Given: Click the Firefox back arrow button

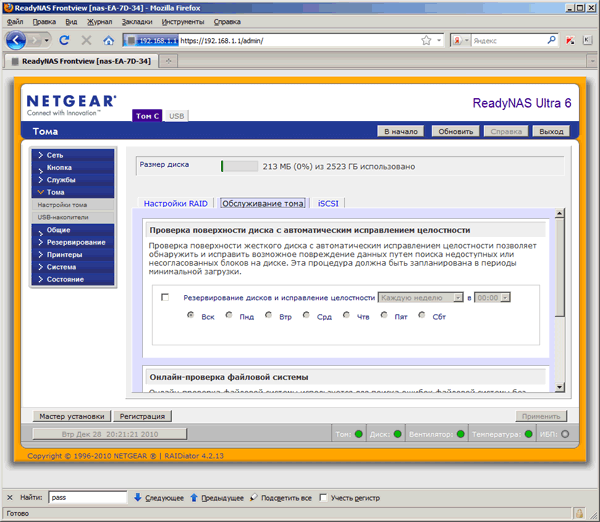Looking at the screenshot, I should (15, 40).
